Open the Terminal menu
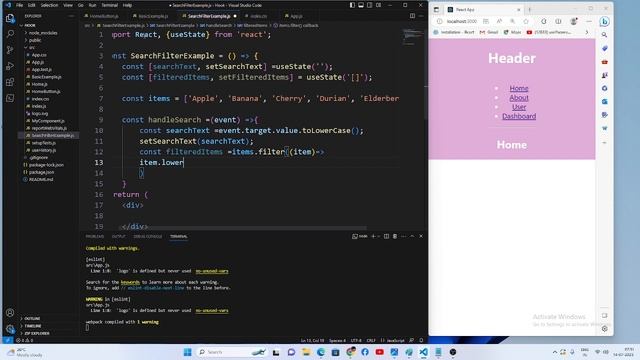The height and width of the screenshot is (360, 640). coord(109,5)
